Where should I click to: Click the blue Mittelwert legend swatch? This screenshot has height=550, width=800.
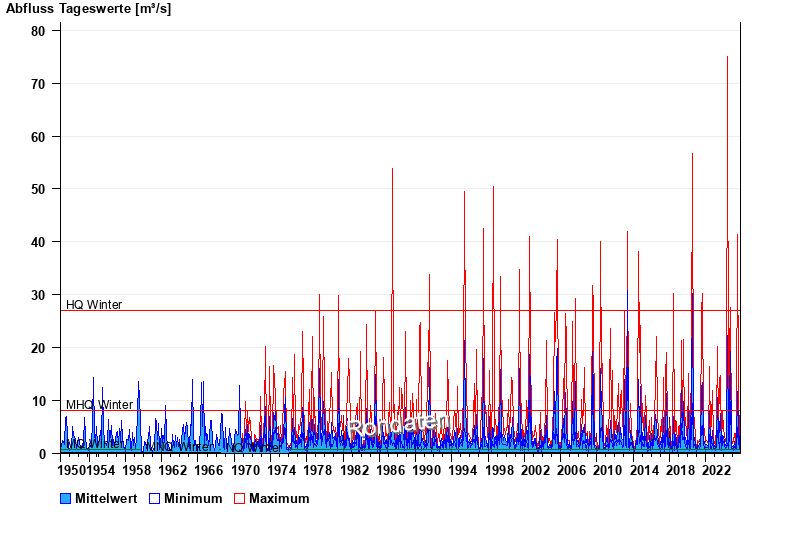(x=66, y=499)
